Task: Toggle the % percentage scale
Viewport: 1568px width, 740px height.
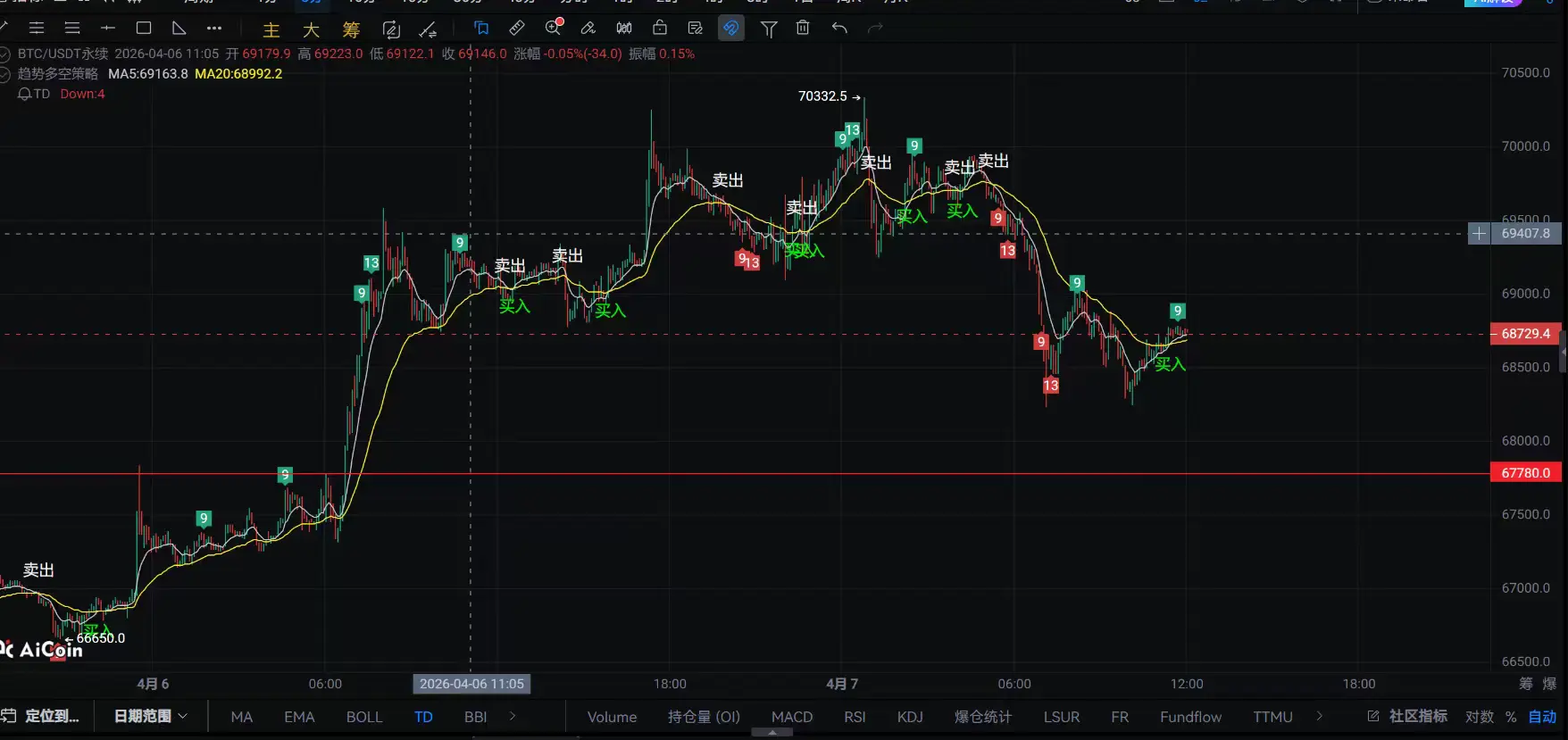Action: click(1511, 717)
